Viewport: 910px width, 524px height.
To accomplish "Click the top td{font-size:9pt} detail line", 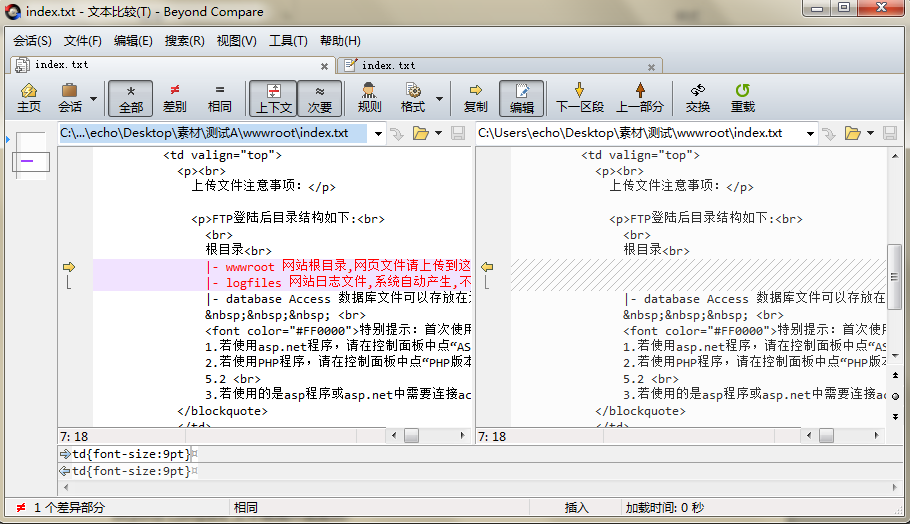I will (133, 454).
